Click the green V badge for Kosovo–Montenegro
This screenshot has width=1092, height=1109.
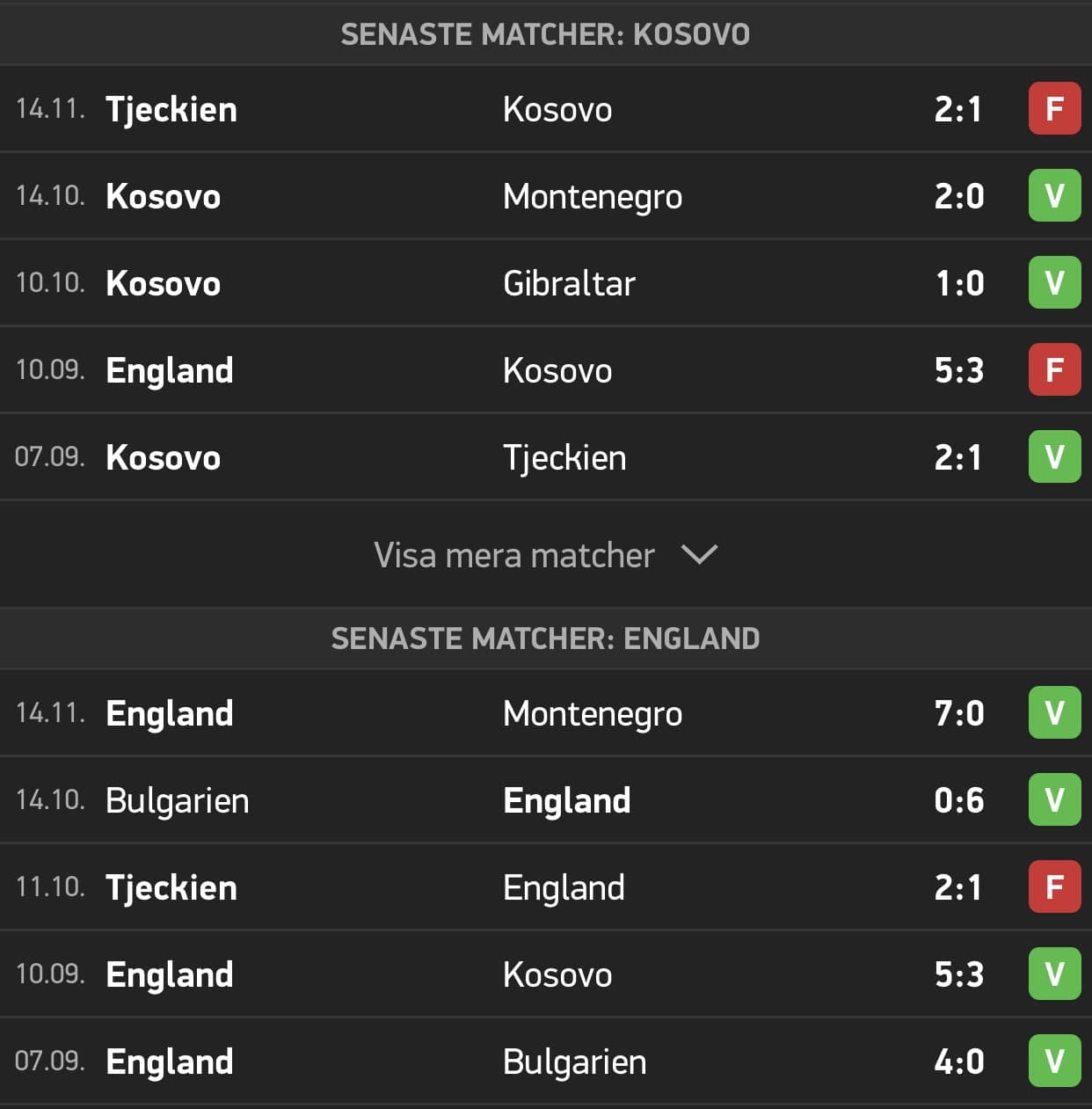tap(1054, 195)
